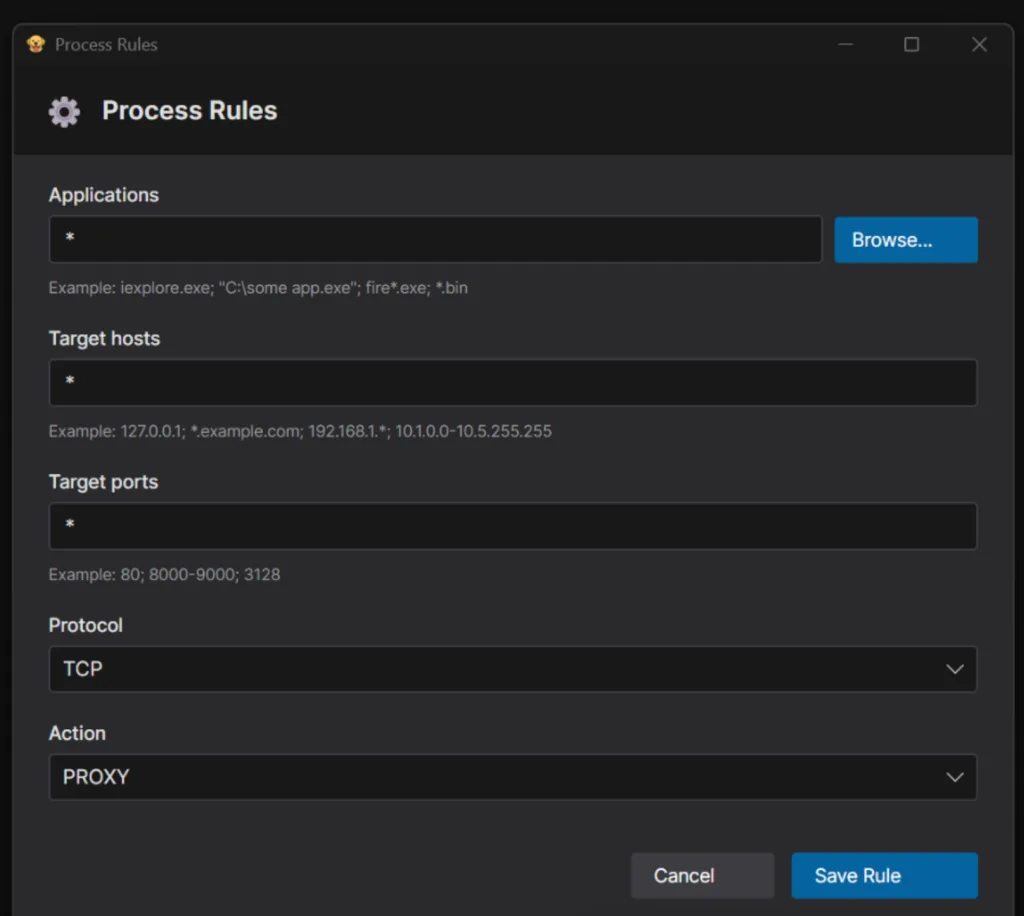1024x916 pixels.
Task: Click the Process Rules gear icon
Action: pyautogui.click(x=64, y=111)
